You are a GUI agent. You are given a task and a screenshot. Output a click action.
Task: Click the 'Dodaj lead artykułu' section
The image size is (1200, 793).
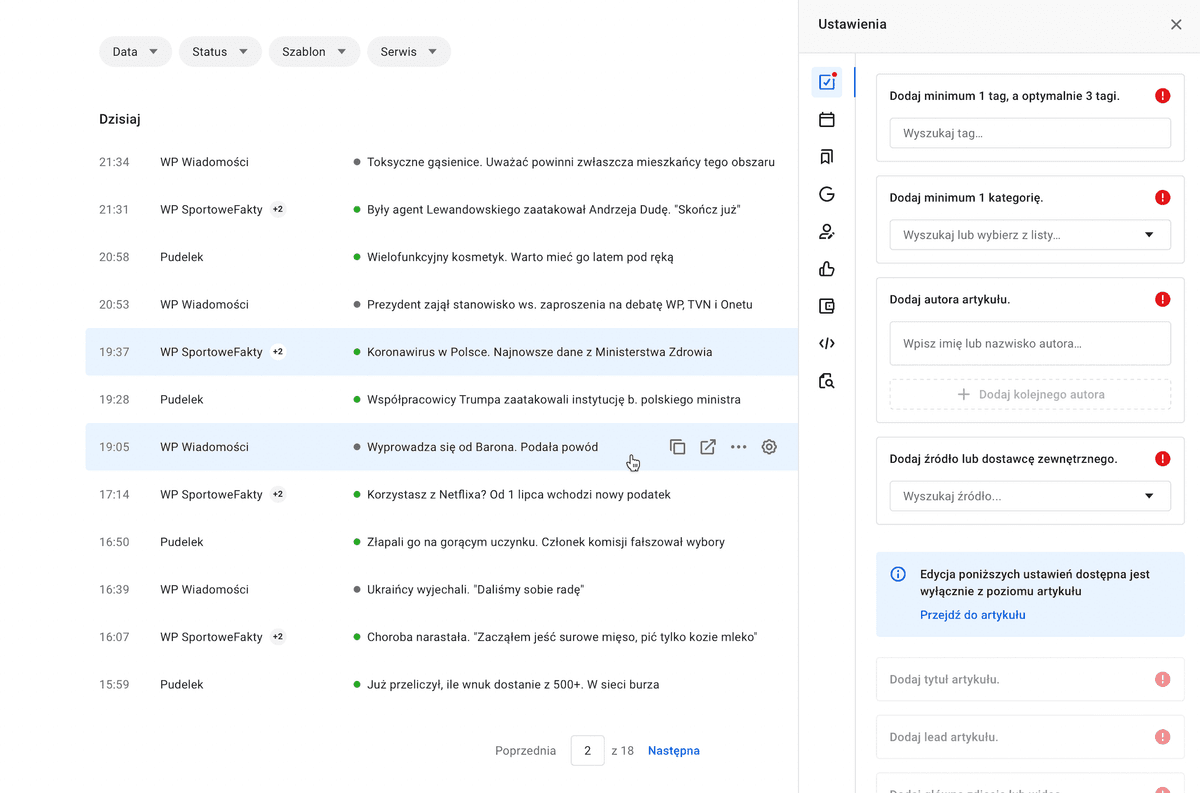pyautogui.click(x=1030, y=737)
